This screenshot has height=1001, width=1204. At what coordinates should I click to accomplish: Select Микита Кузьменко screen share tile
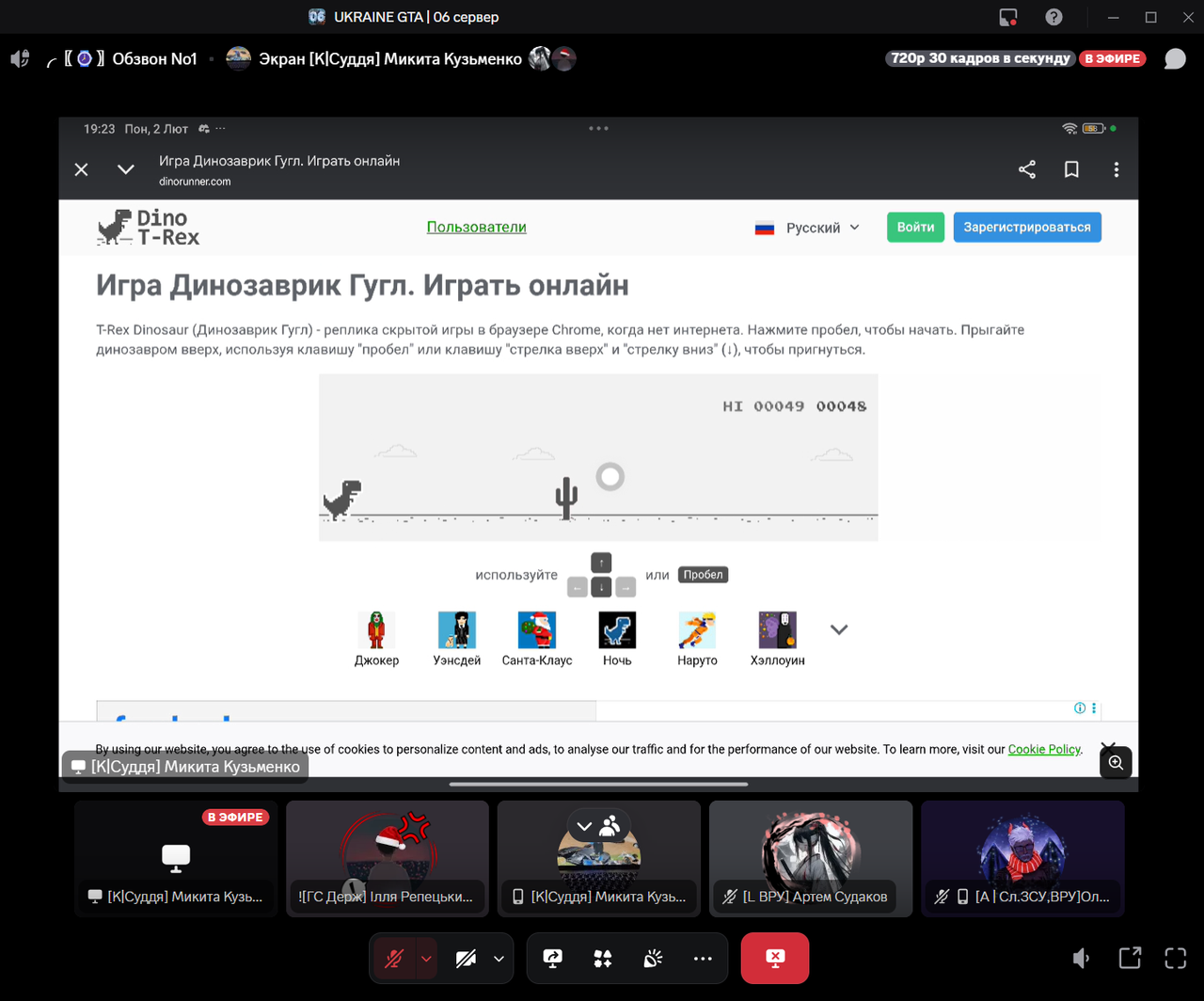176,859
